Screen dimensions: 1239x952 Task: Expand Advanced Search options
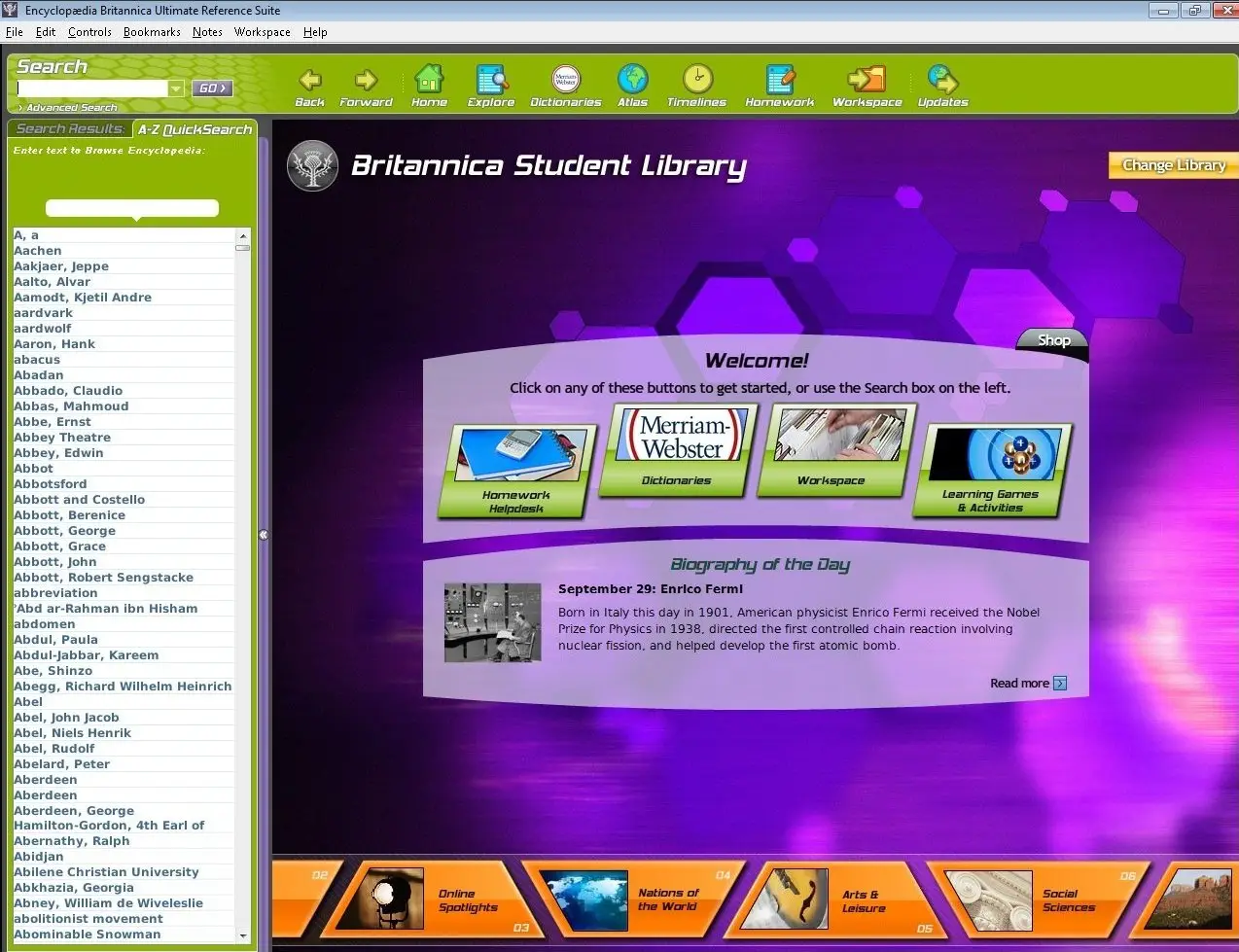click(68, 108)
